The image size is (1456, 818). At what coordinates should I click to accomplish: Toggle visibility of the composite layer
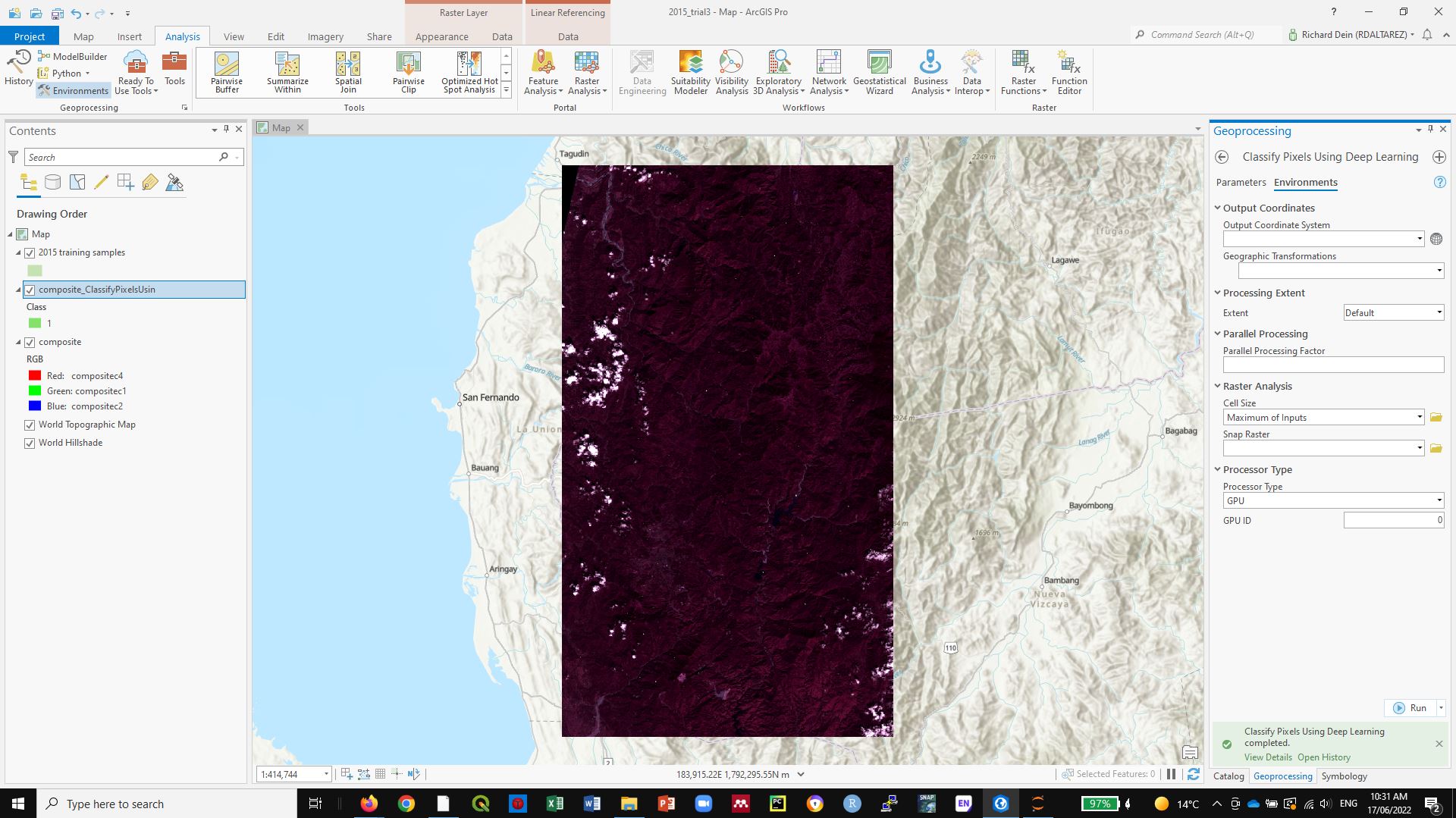tap(30, 342)
